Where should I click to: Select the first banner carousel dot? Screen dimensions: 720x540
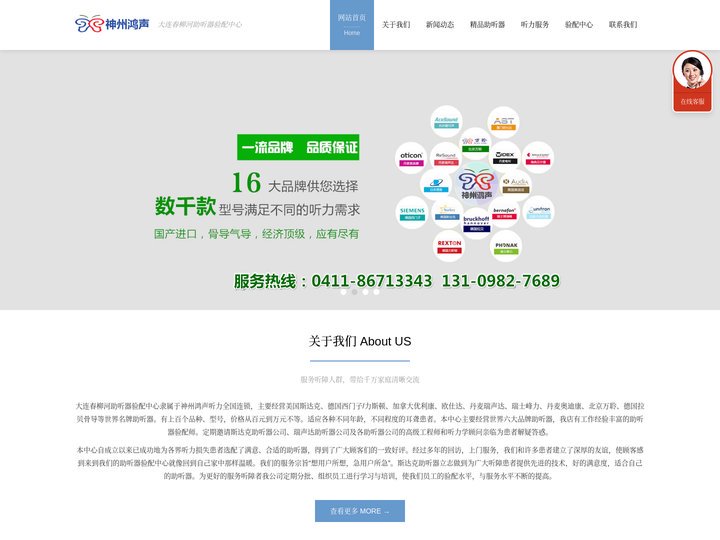click(x=343, y=292)
